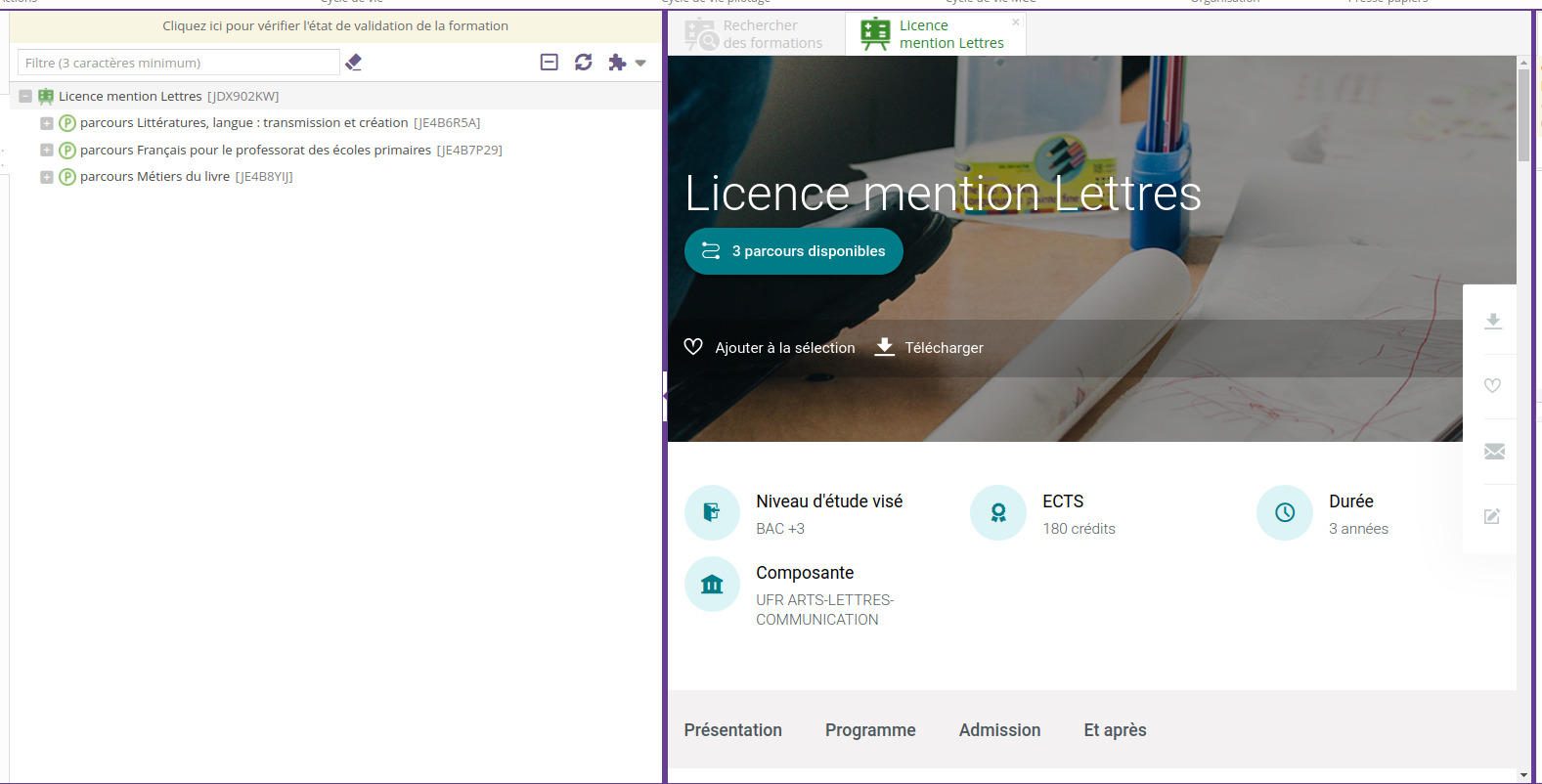Open the Programme section tab
The height and width of the screenshot is (784, 1542).
coord(870,730)
